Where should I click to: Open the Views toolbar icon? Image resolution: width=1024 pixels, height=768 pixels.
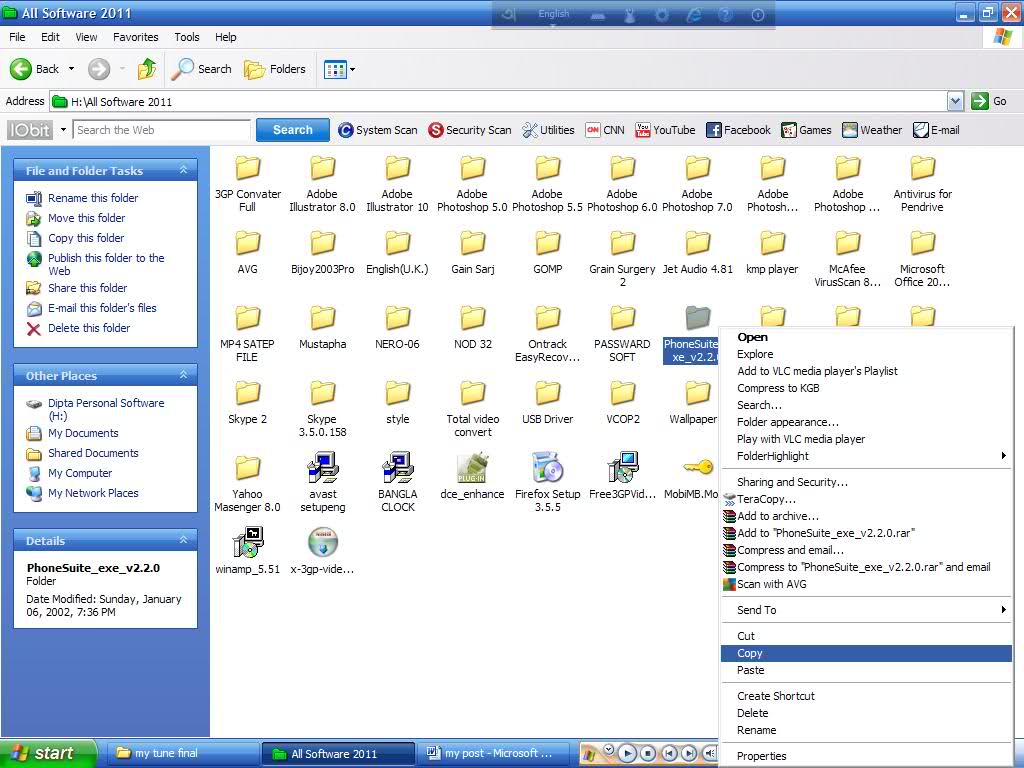335,69
